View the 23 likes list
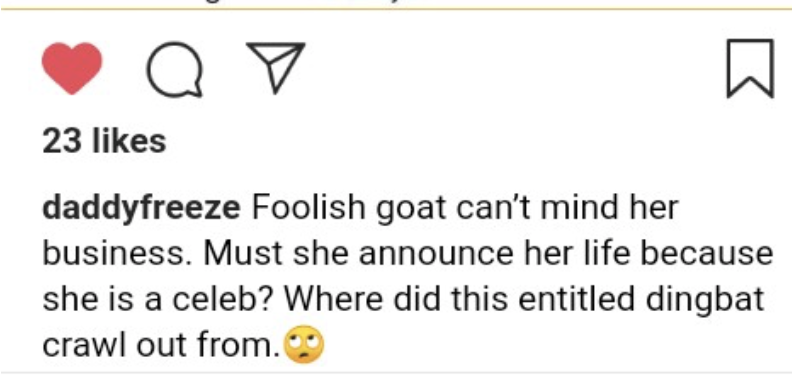 pos(104,141)
